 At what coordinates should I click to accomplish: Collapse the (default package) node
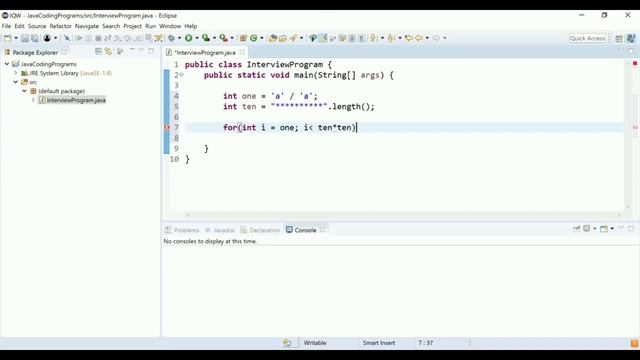tap(24, 91)
